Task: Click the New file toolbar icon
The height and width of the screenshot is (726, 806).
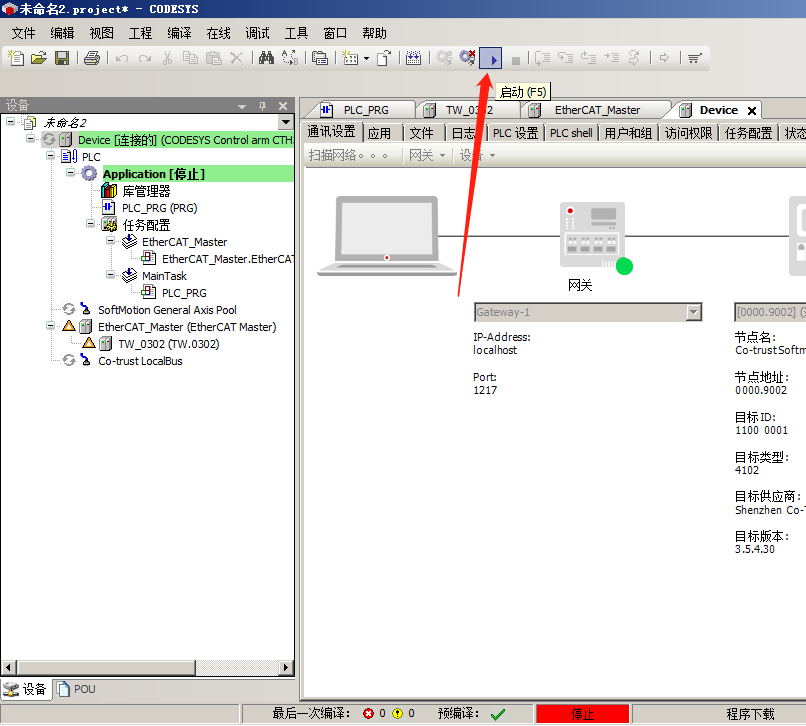Action: pos(16,58)
